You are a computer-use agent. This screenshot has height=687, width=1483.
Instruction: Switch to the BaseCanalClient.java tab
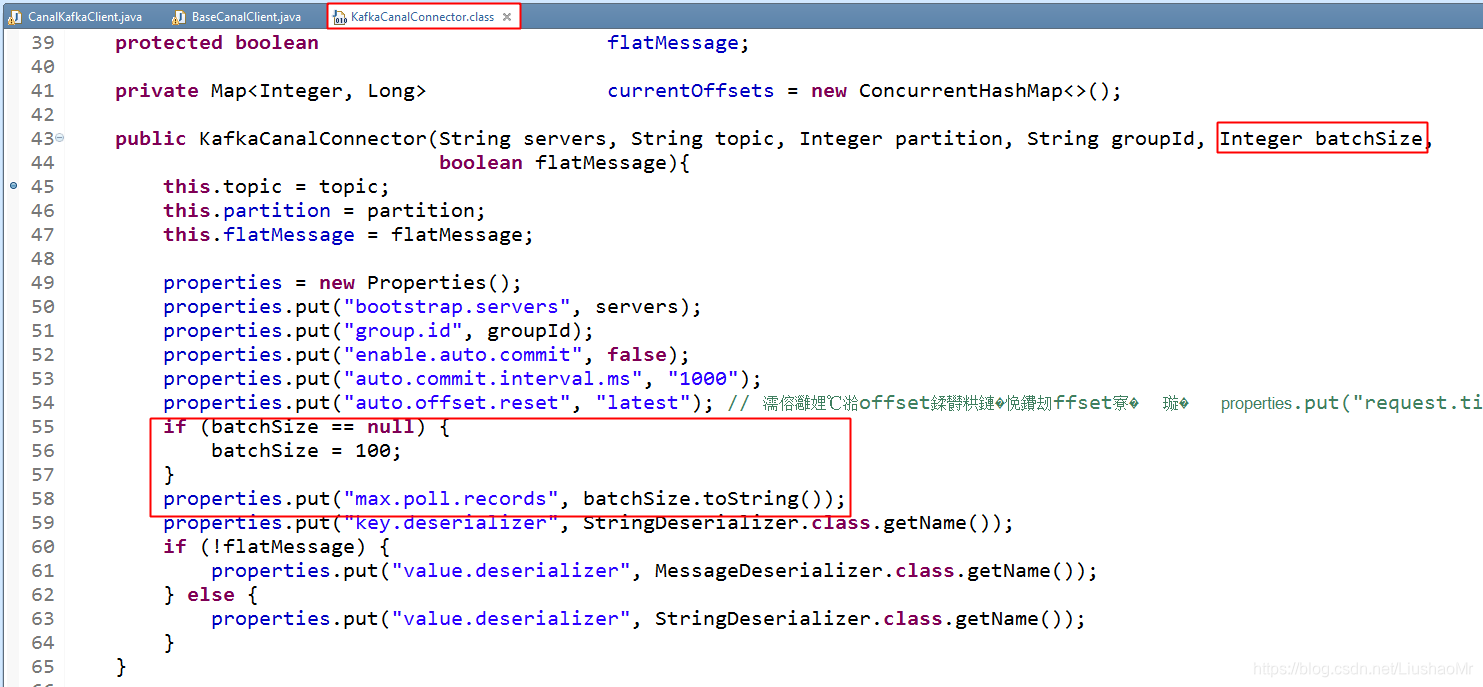(x=246, y=17)
